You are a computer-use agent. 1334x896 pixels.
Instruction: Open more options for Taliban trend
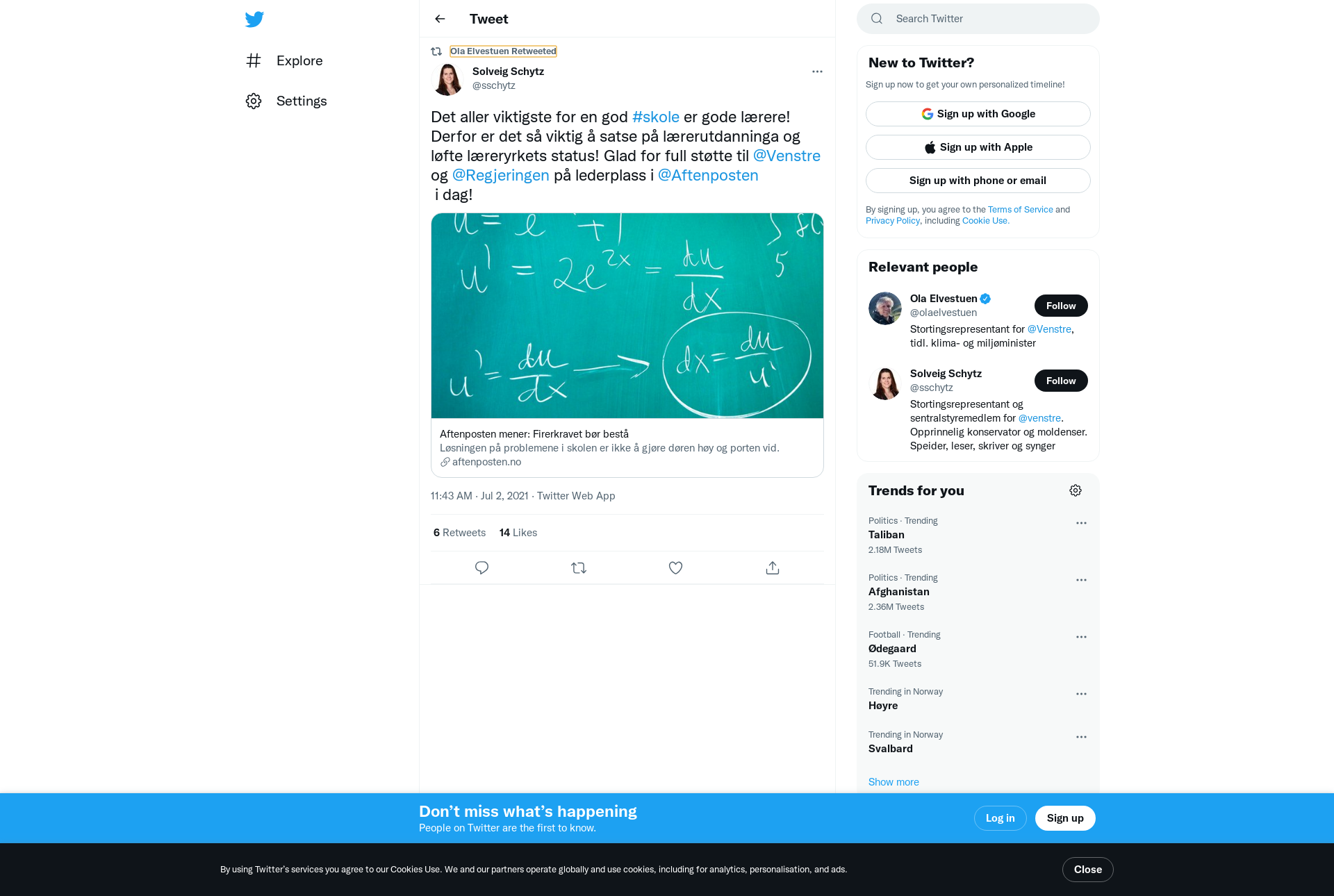pos(1081,523)
